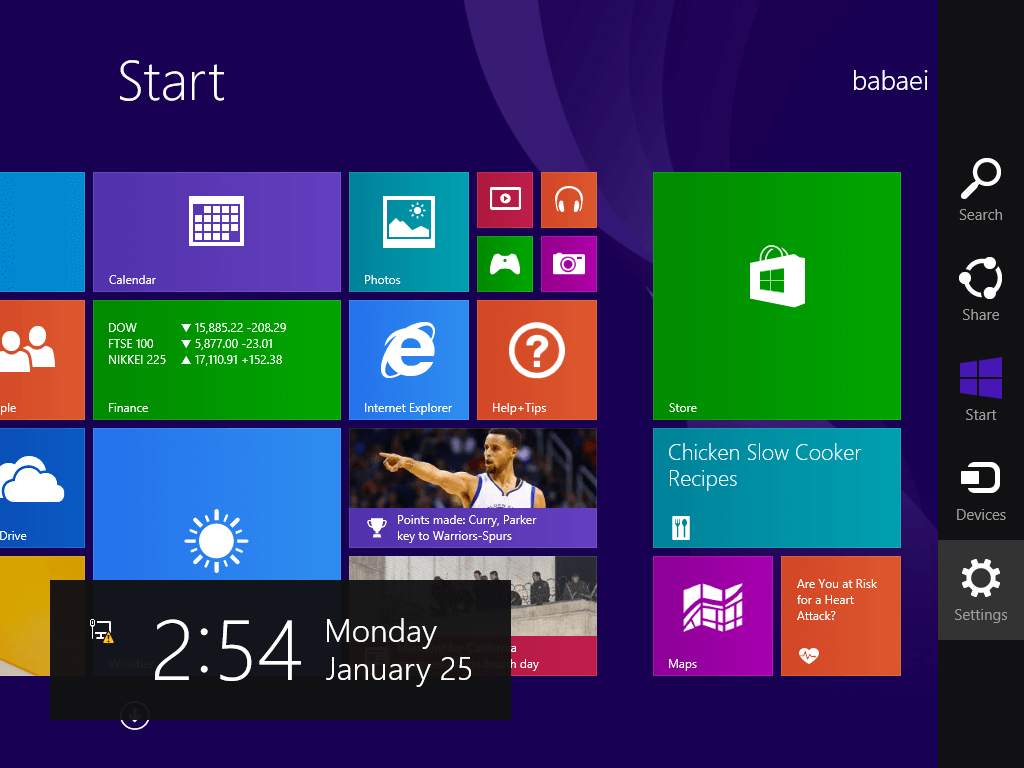
Task: Open the Games controller tile
Action: pos(505,264)
